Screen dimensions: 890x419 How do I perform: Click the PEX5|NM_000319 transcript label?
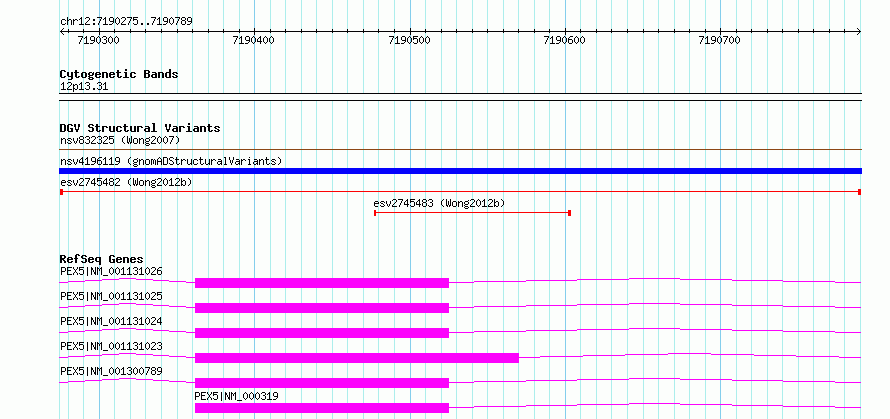237,396
